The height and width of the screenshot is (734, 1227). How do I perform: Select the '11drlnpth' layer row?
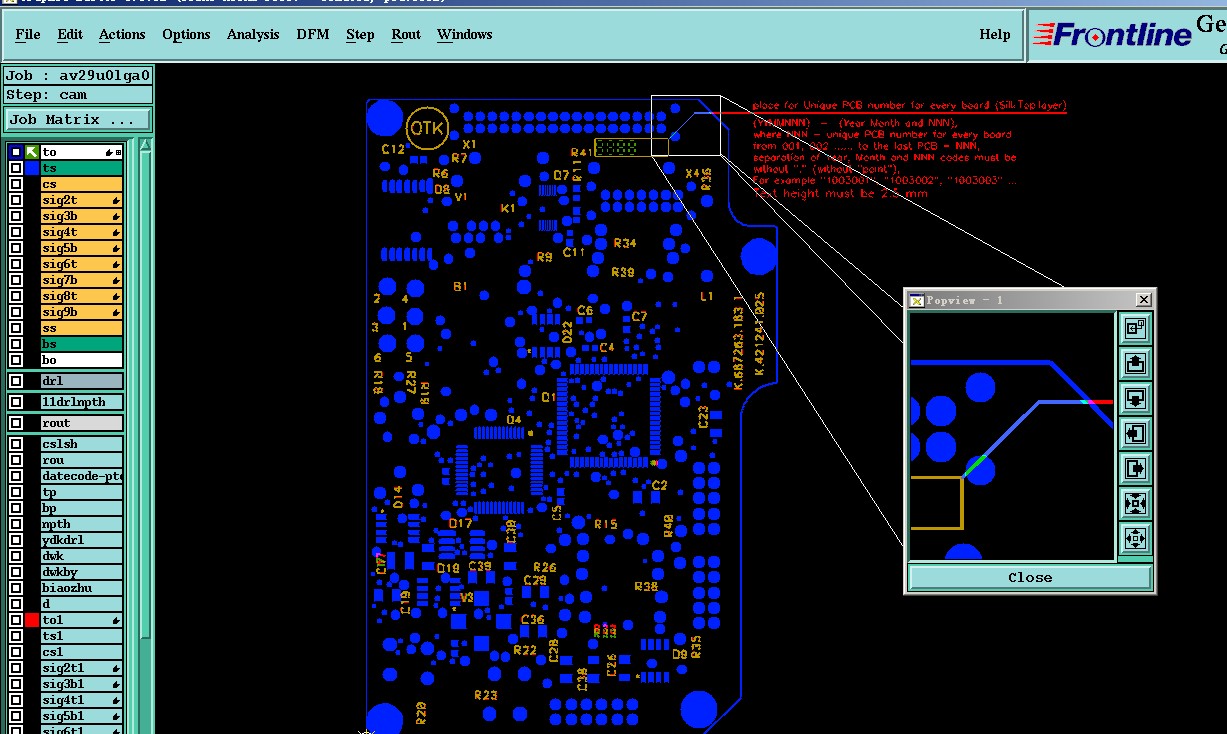pyautogui.click(x=82, y=402)
